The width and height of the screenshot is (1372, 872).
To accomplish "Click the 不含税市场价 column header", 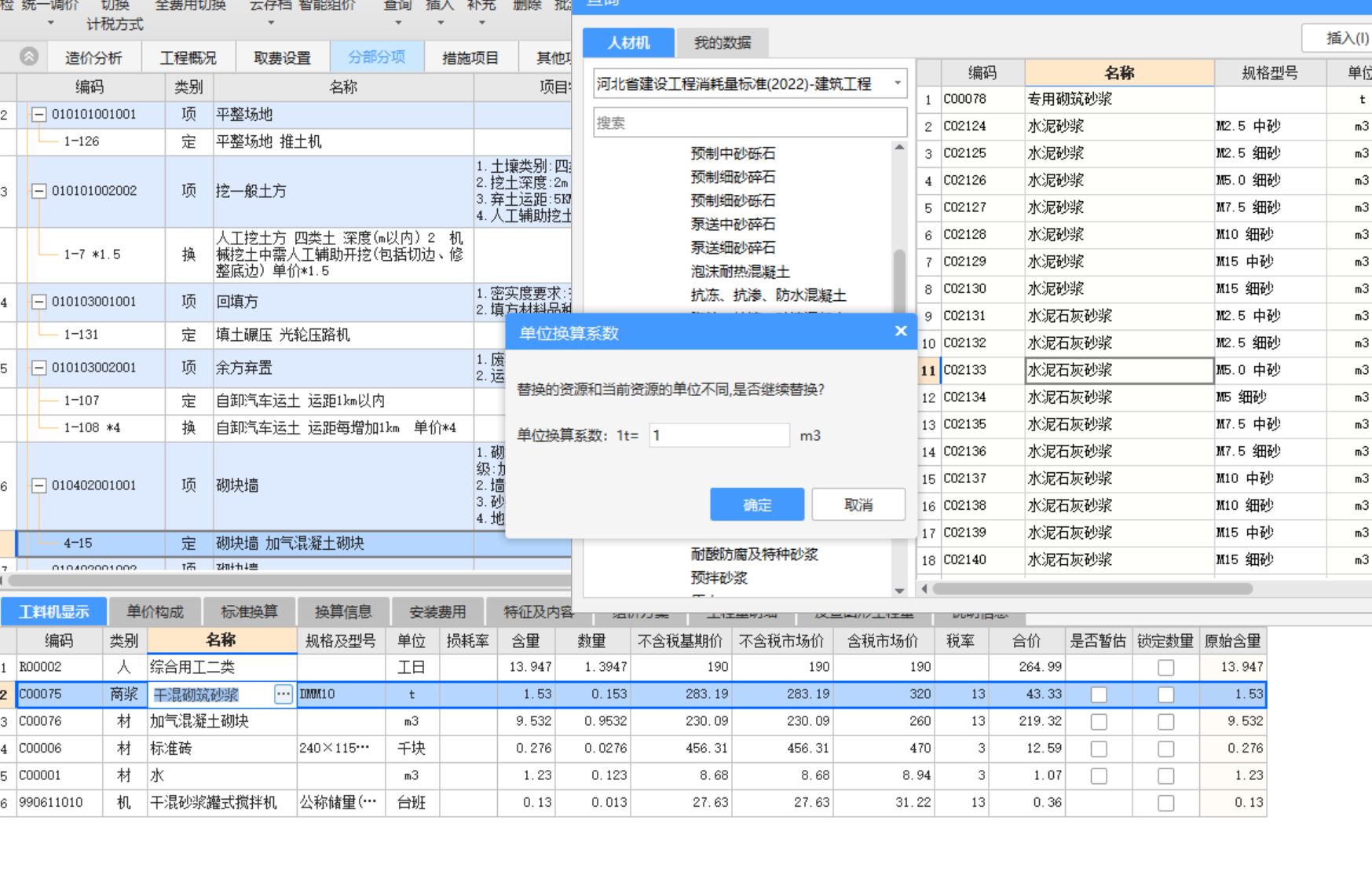I will tap(781, 641).
